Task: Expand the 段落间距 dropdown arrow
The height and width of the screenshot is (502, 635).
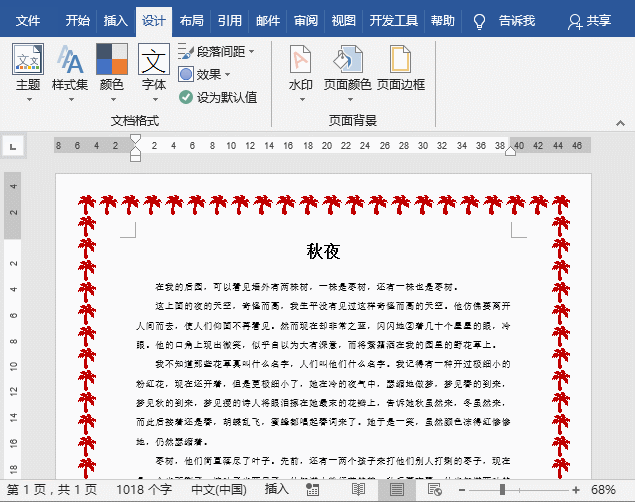Action: tap(251, 52)
